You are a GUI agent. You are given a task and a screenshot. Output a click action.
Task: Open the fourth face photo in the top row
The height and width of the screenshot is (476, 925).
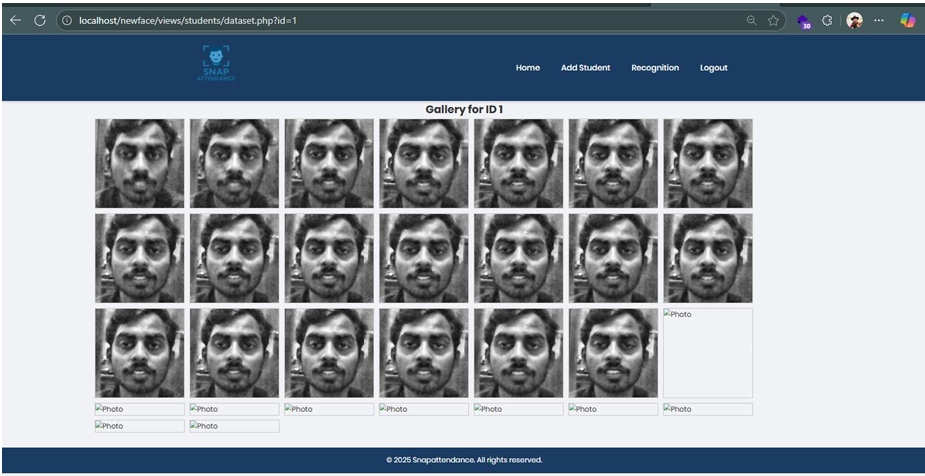424,163
